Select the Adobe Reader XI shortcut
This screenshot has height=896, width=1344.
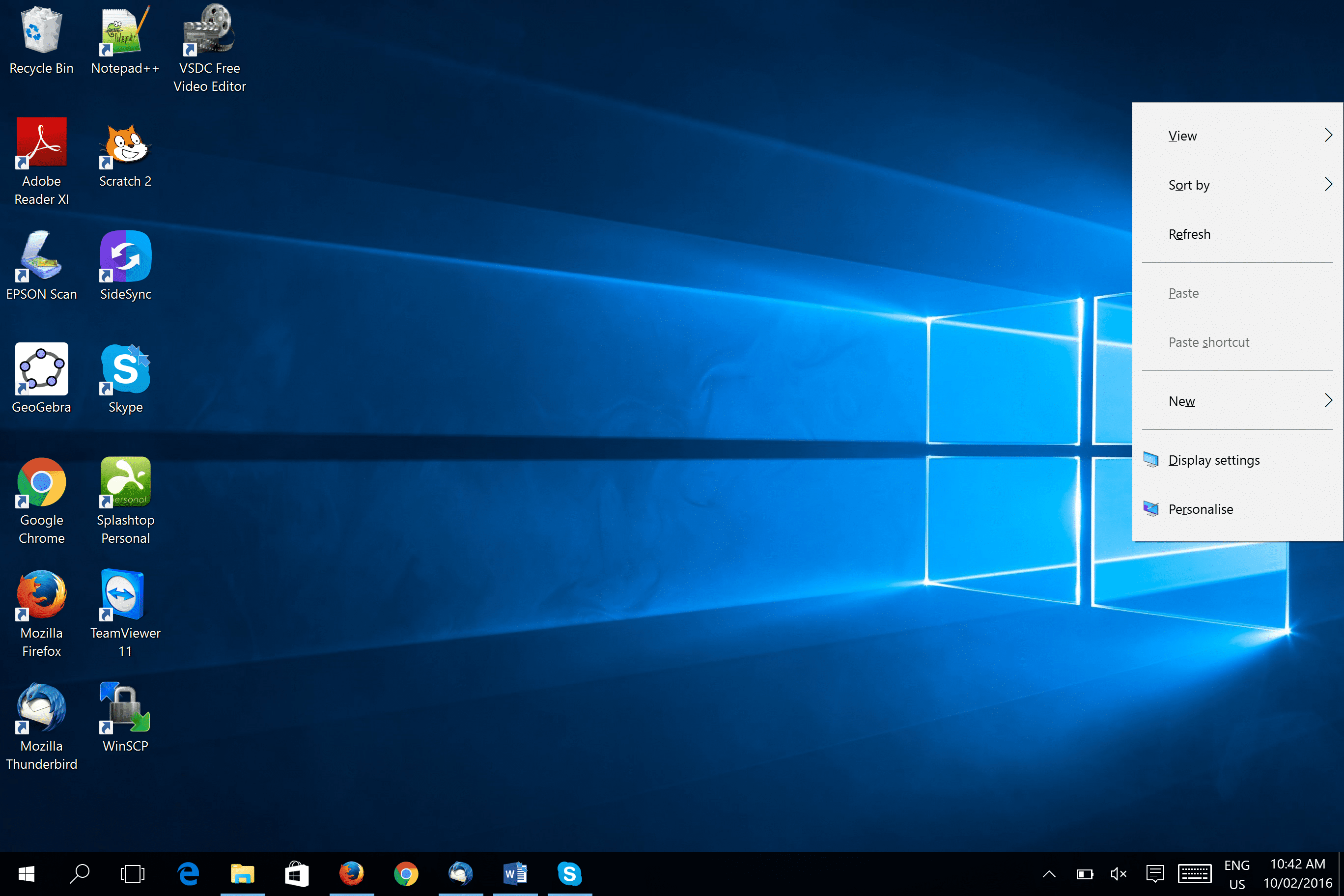pyautogui.click(x=41, y=162)
